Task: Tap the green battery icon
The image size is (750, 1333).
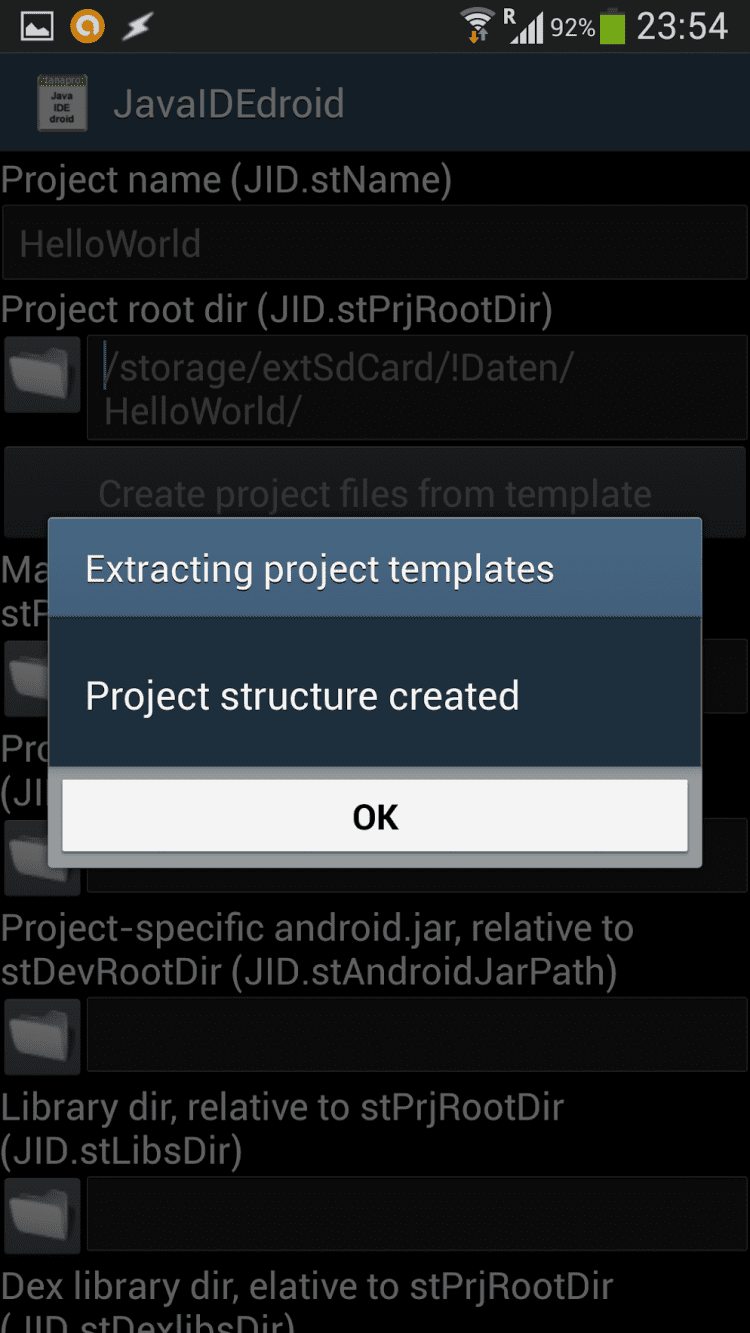Action: point(612,26)
